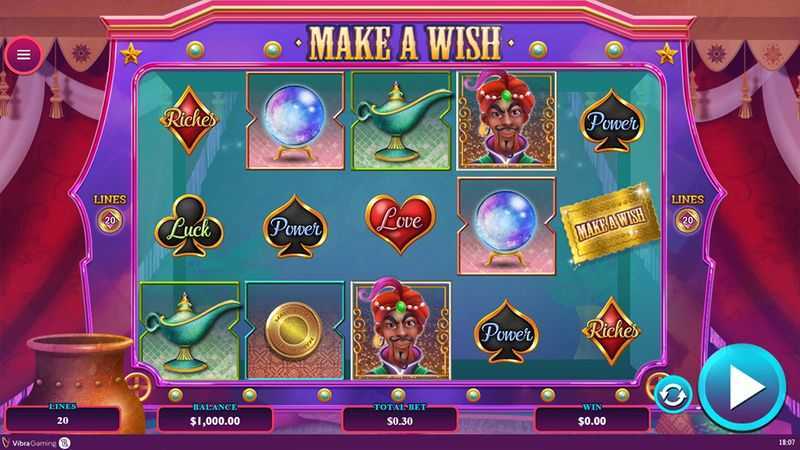Image resolution: width=800 pixels, height=450 pixels.
Task: Select the crystal ball in top row
Action: [x=295, y=120]
